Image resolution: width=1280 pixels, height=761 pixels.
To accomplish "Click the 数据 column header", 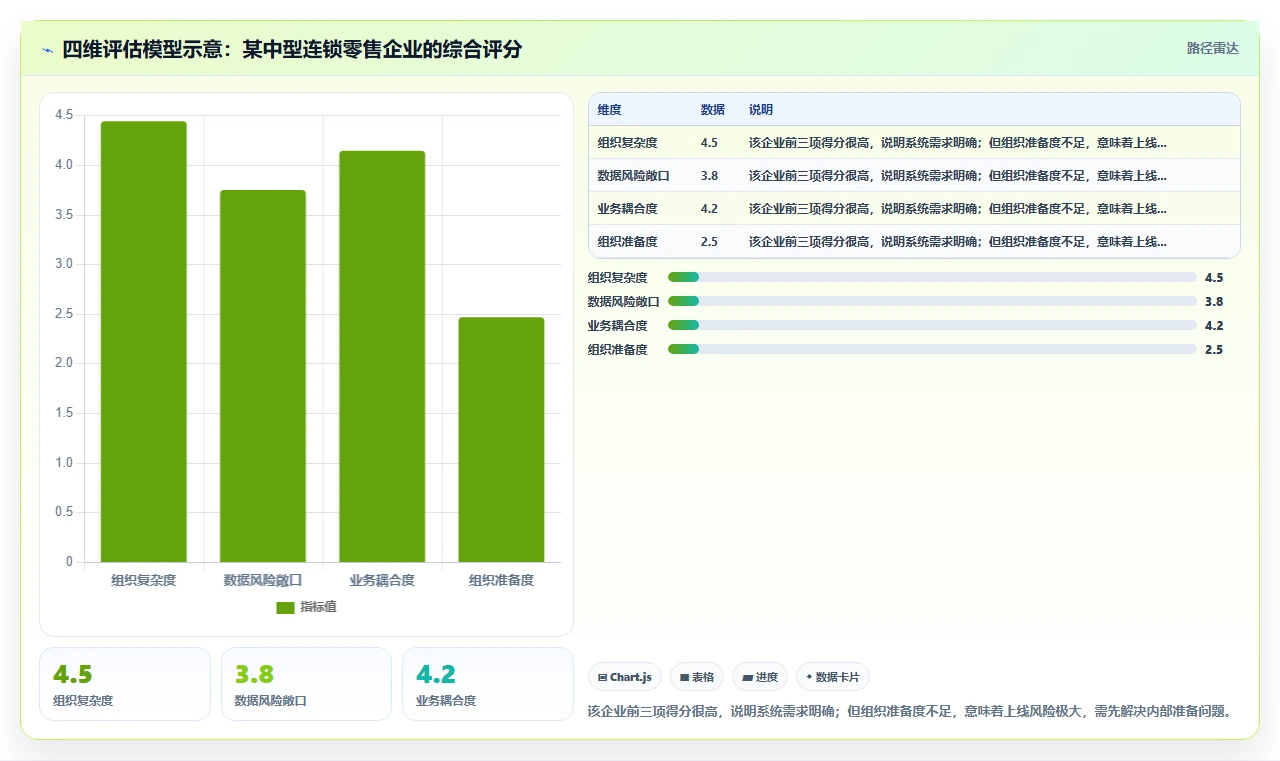I will [x=713, y=110].
